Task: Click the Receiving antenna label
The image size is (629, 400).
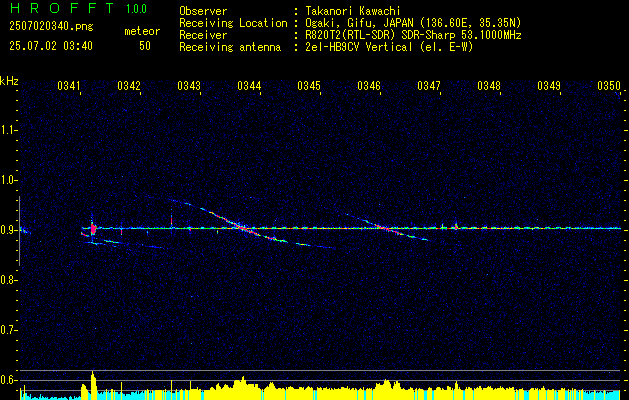Action: pos(230,47)
